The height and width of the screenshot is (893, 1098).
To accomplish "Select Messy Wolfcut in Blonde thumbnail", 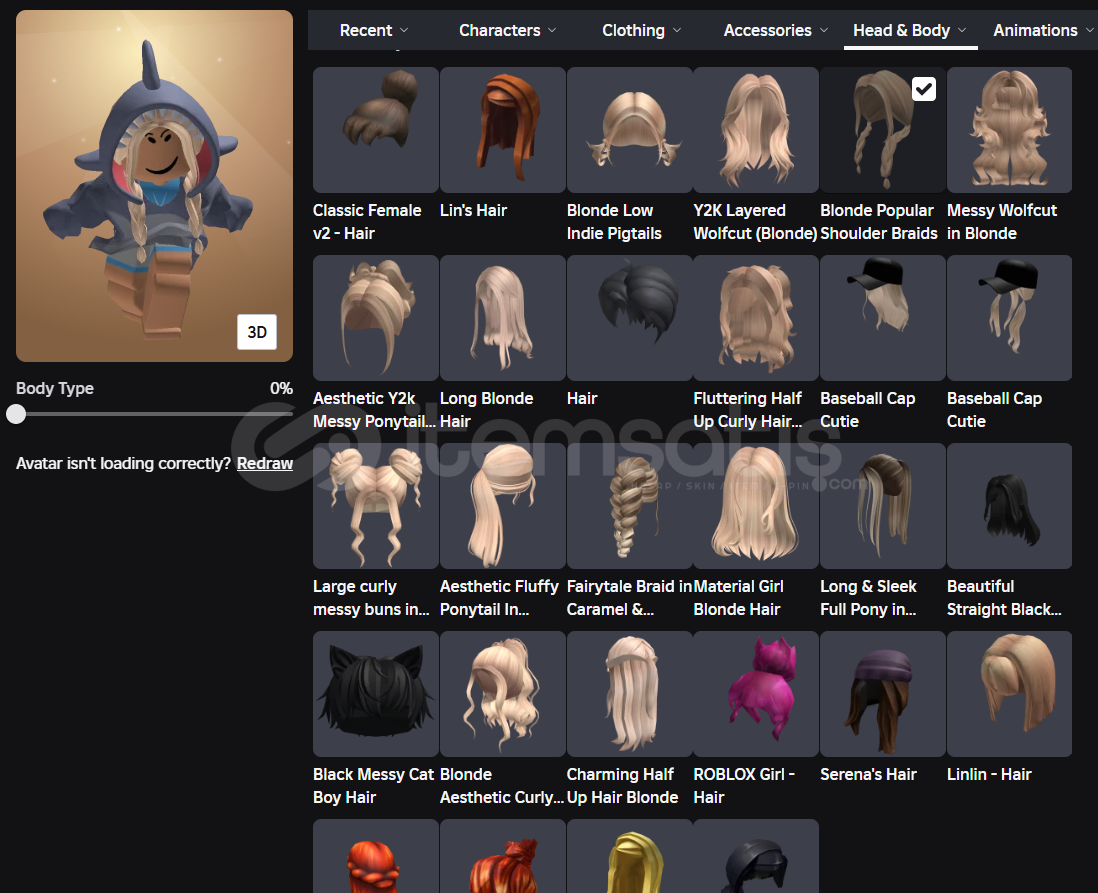I will [1009, 130].
